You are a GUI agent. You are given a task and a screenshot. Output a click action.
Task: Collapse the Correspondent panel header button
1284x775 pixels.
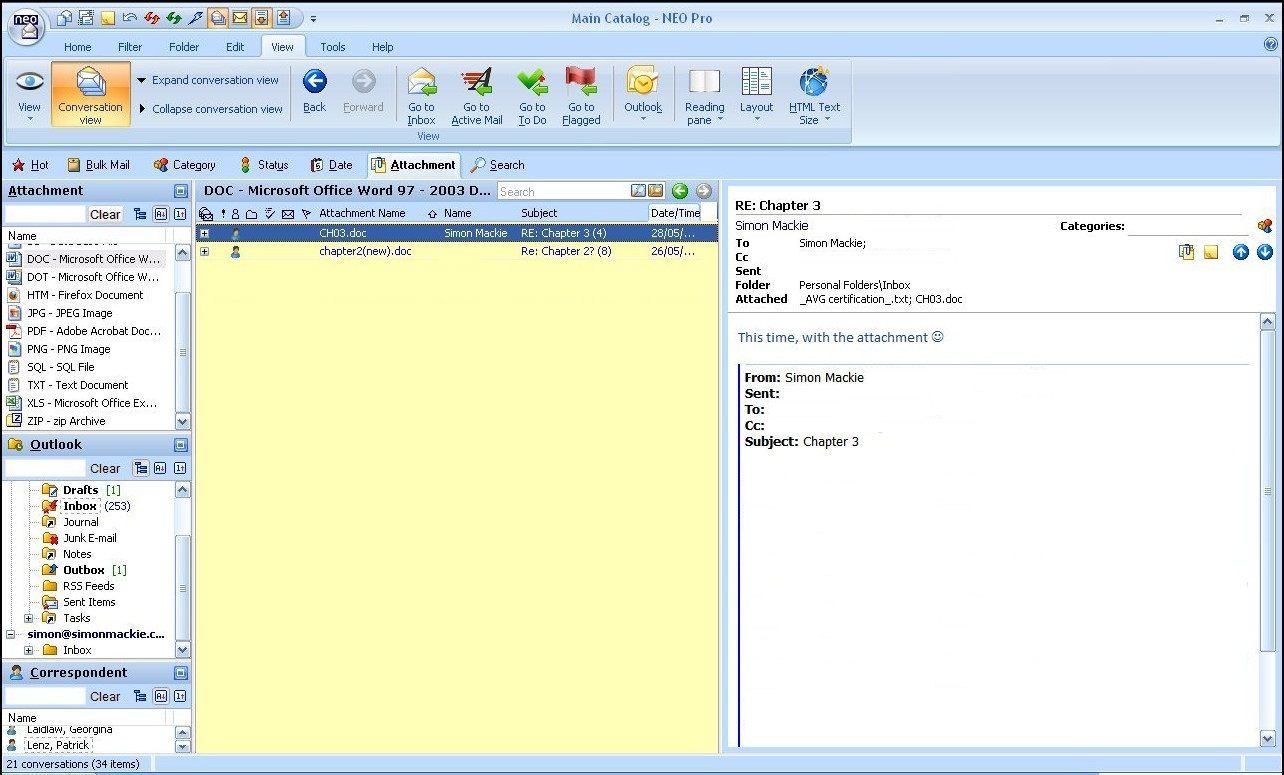(181, 673)
